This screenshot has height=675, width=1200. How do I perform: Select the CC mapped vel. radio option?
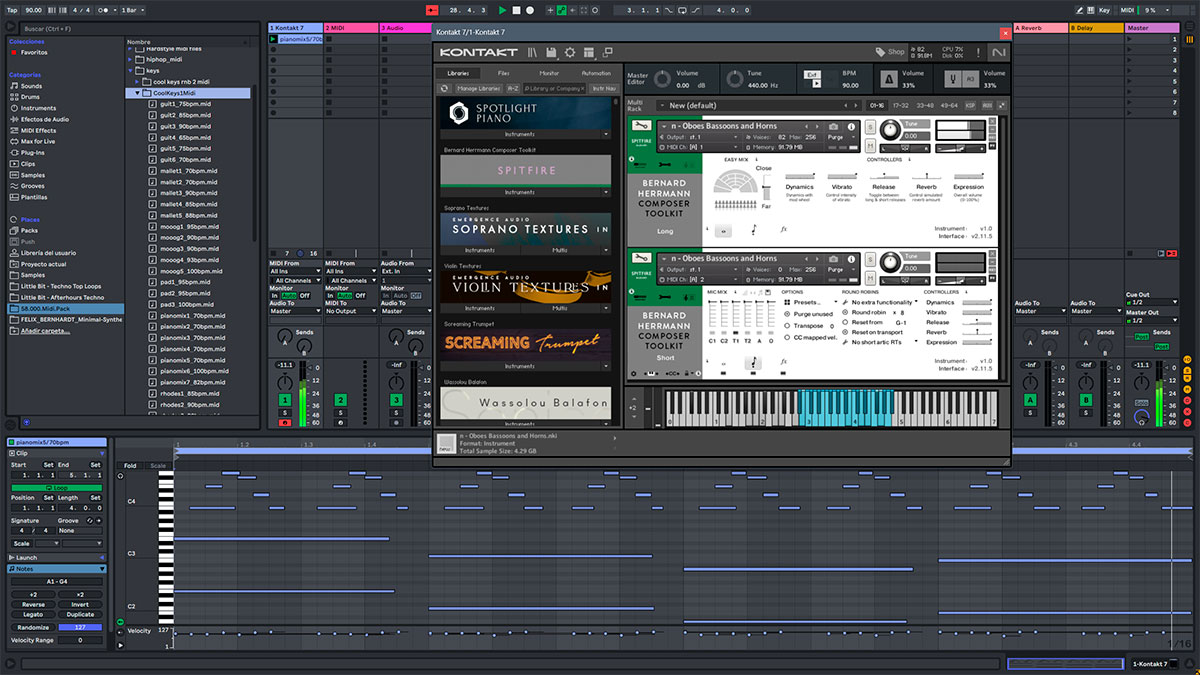point(786,338)
